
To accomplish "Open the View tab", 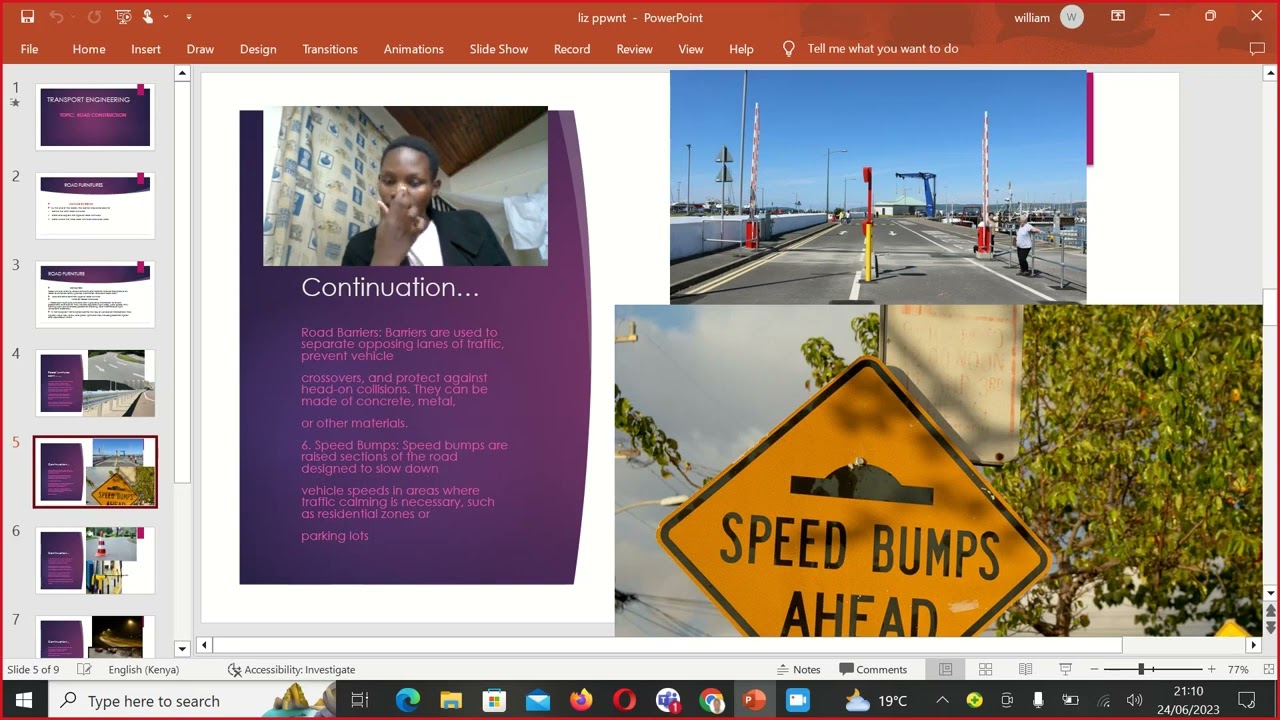I will pyautogui.click(x=691, y=49).
